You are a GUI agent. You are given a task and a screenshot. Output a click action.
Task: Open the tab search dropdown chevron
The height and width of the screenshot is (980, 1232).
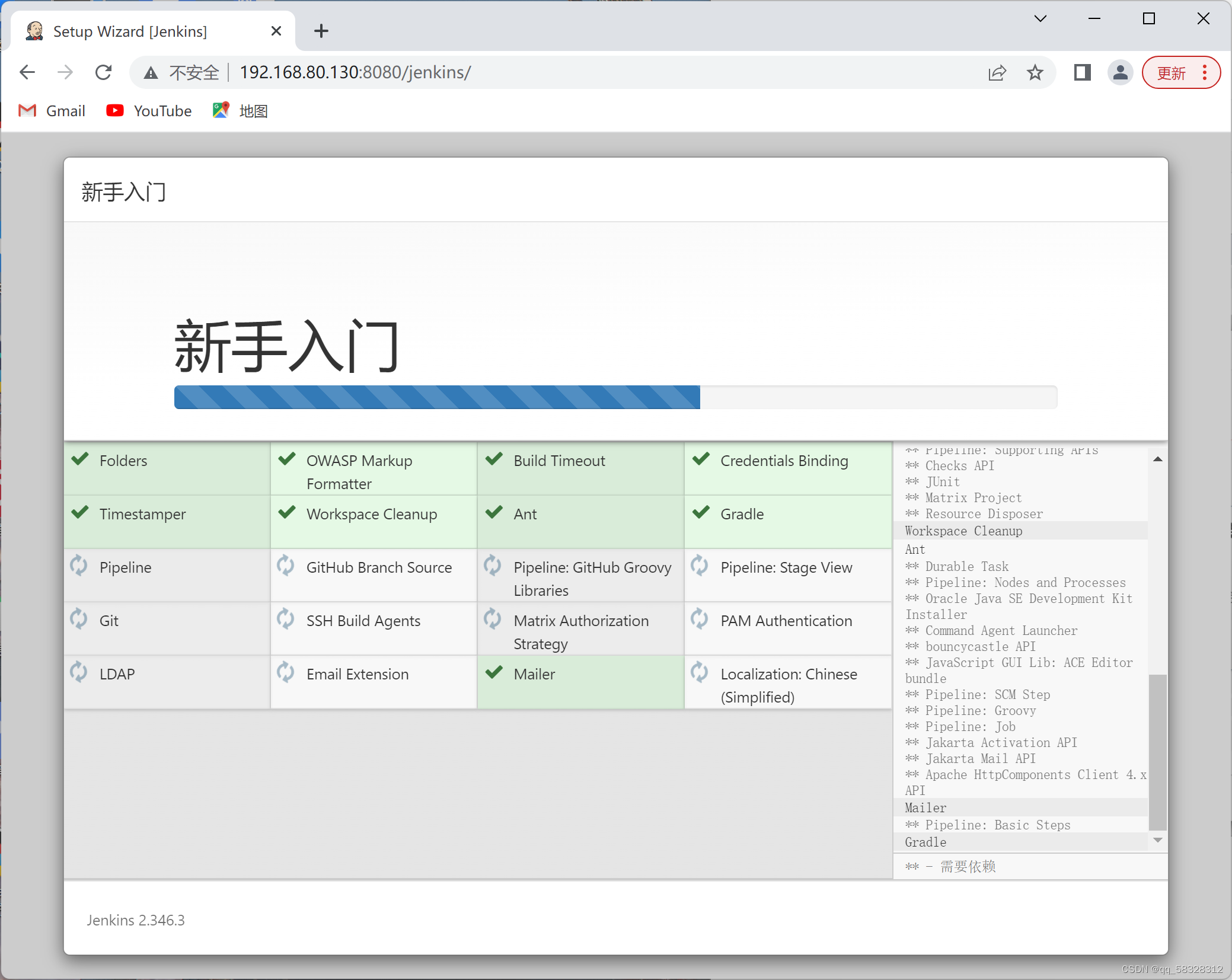[x=1040, y=18]
